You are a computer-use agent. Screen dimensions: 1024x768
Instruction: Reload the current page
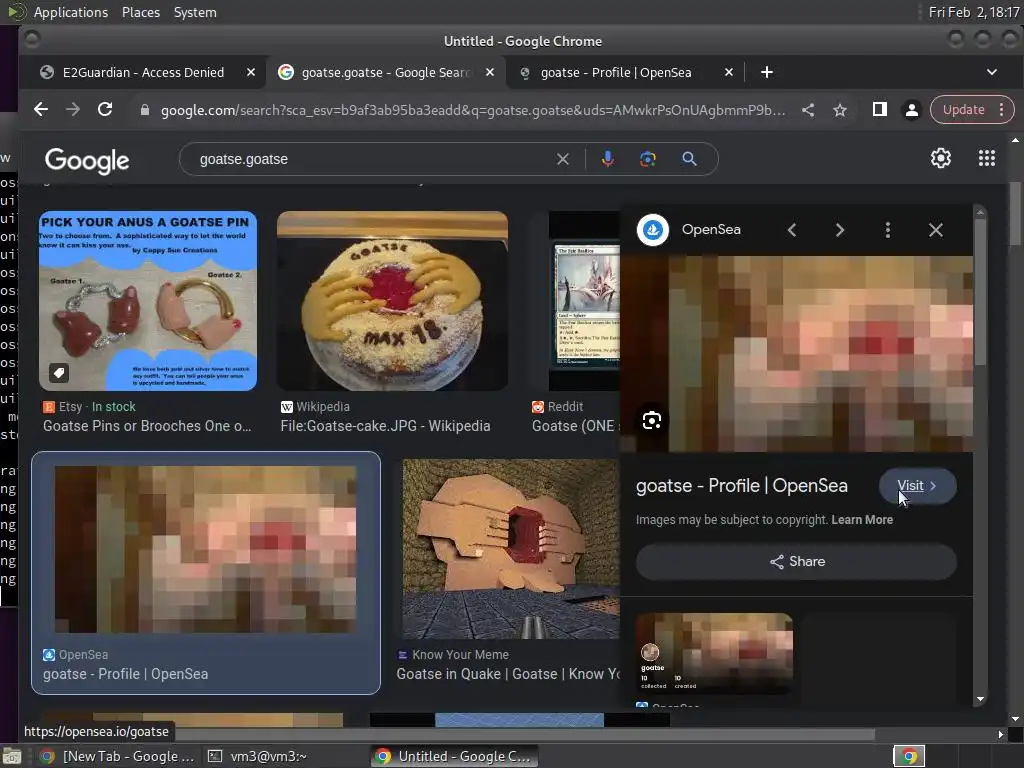[x=105, y=110]
